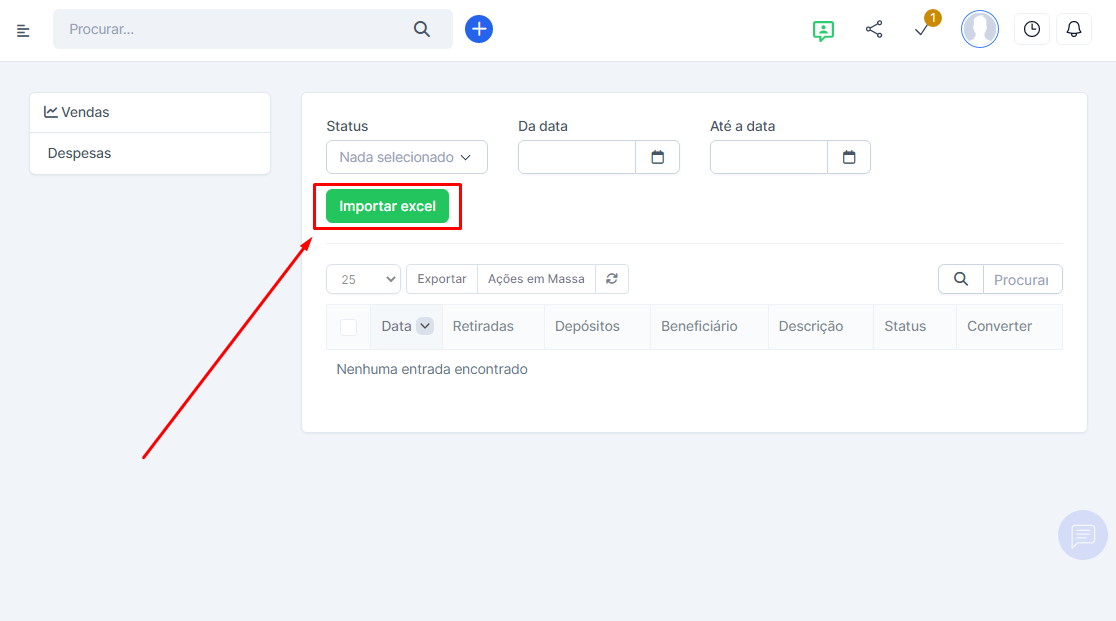Click the Procurar search field at top
1116x621 pixels.
click(235, 29)
